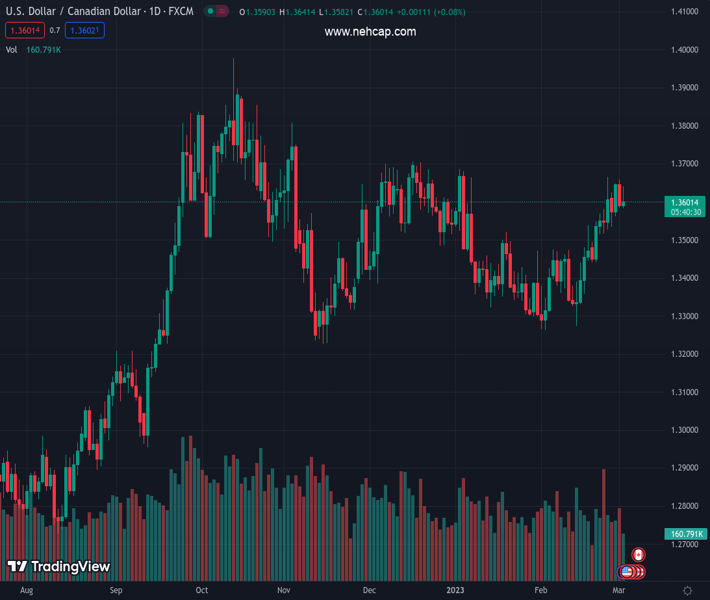This screenshot has height=600, width=710.
Task: Click the www.nehcap.com watermark text
Action: [370, 32]
